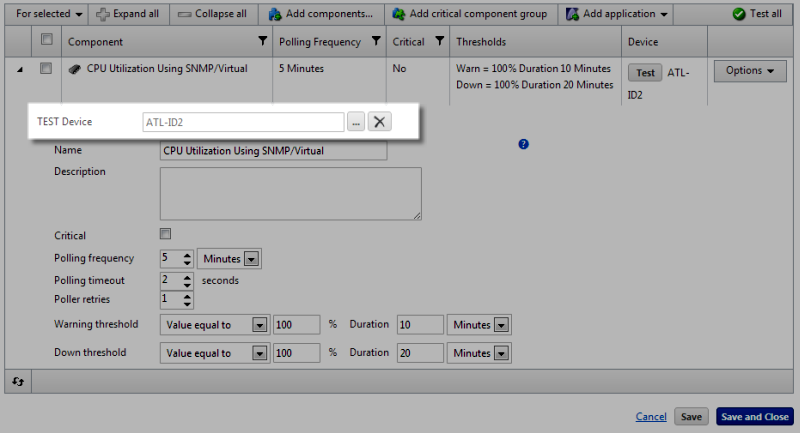
Task: Click the 'Down = 100% Duration 20 Minutes' text
Action: tap(535, 85)
